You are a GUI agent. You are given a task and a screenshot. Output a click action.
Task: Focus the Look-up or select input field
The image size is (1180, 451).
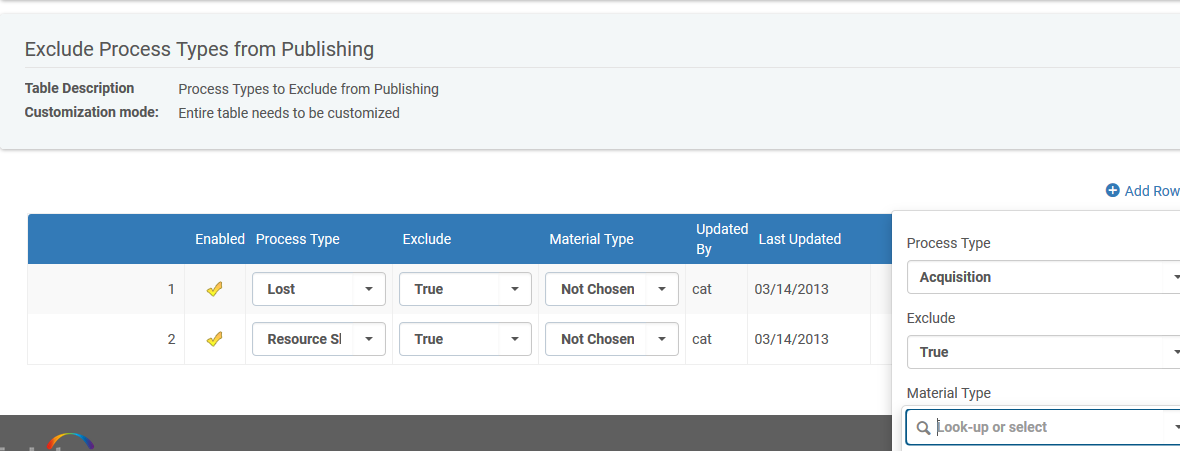1050,428
